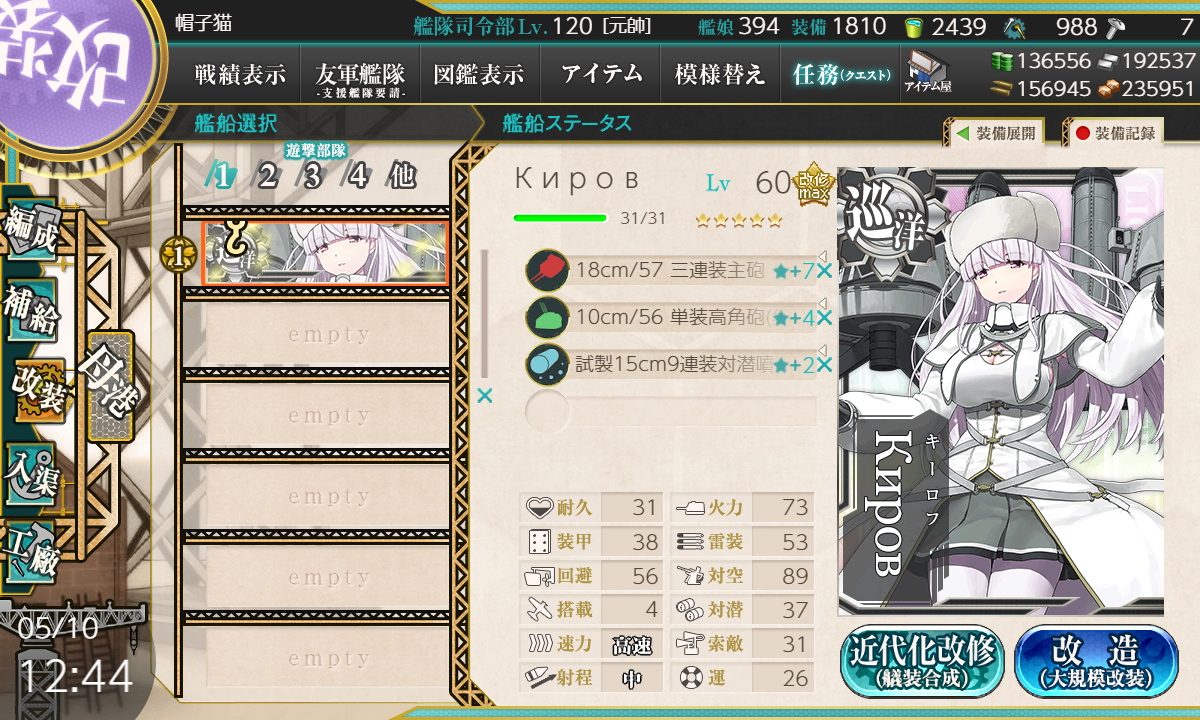The image size is (1200, 720).
Task: Open the アイテム屋 item shop icon
Action: coord(927,71)
